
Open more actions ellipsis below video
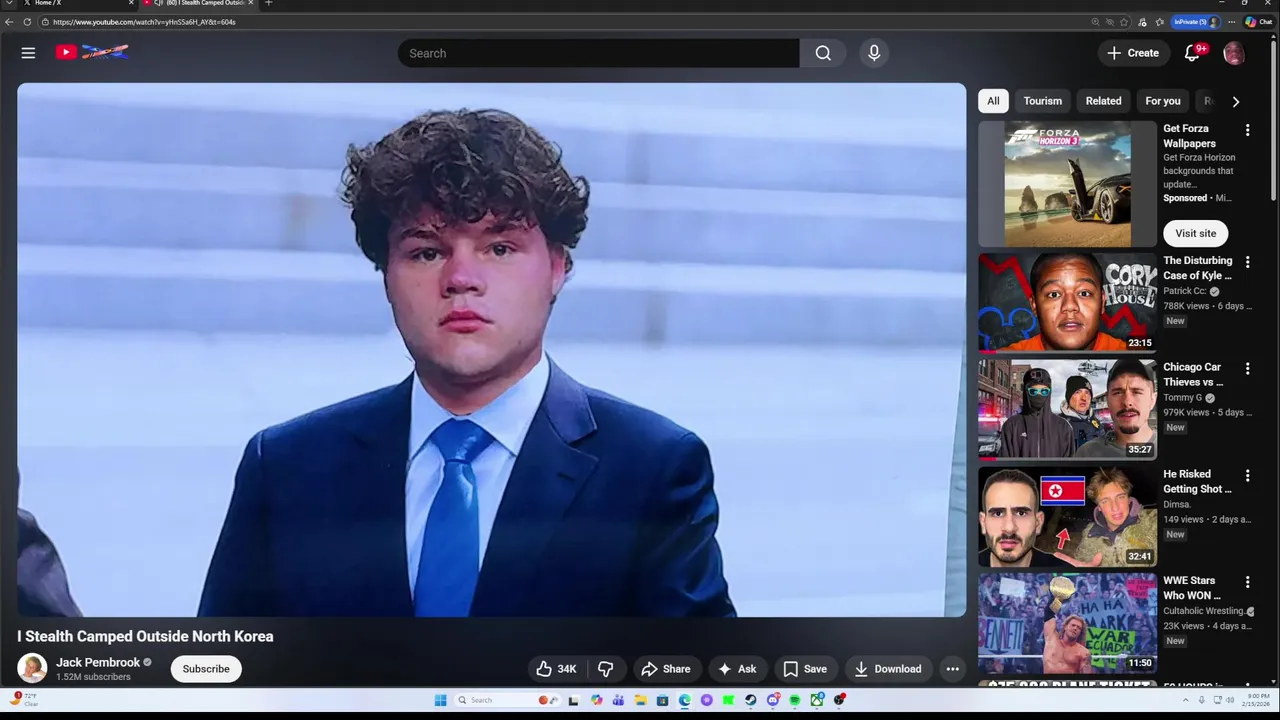click(953, 669)
